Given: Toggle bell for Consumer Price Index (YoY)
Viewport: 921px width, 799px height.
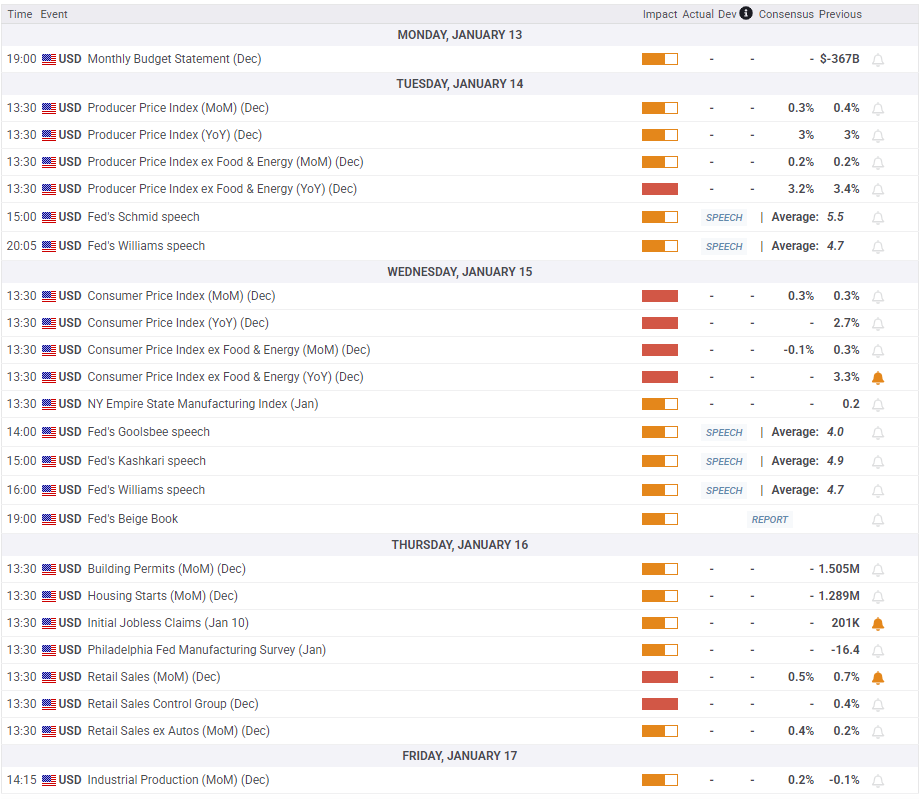Looking at the screenshot, I should point(878,324).
